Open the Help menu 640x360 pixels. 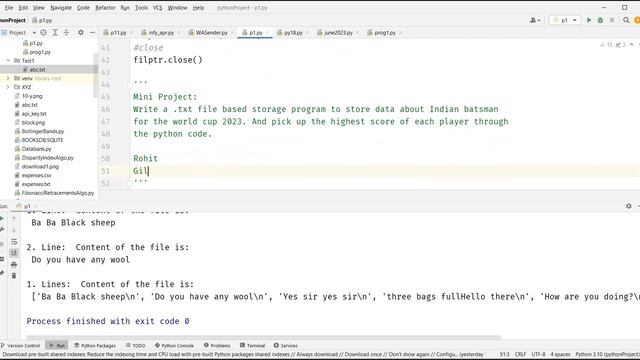click(198, 8)
